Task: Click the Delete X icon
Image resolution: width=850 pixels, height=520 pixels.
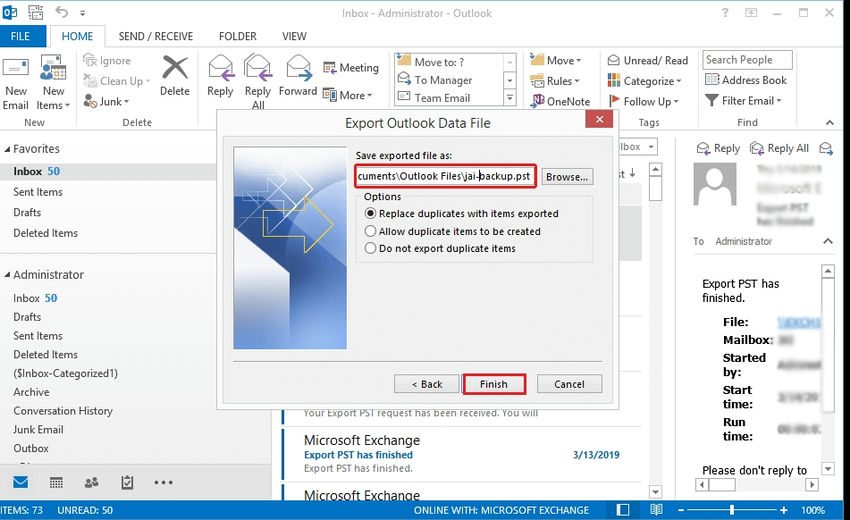Action: click(x=175, y=67)
